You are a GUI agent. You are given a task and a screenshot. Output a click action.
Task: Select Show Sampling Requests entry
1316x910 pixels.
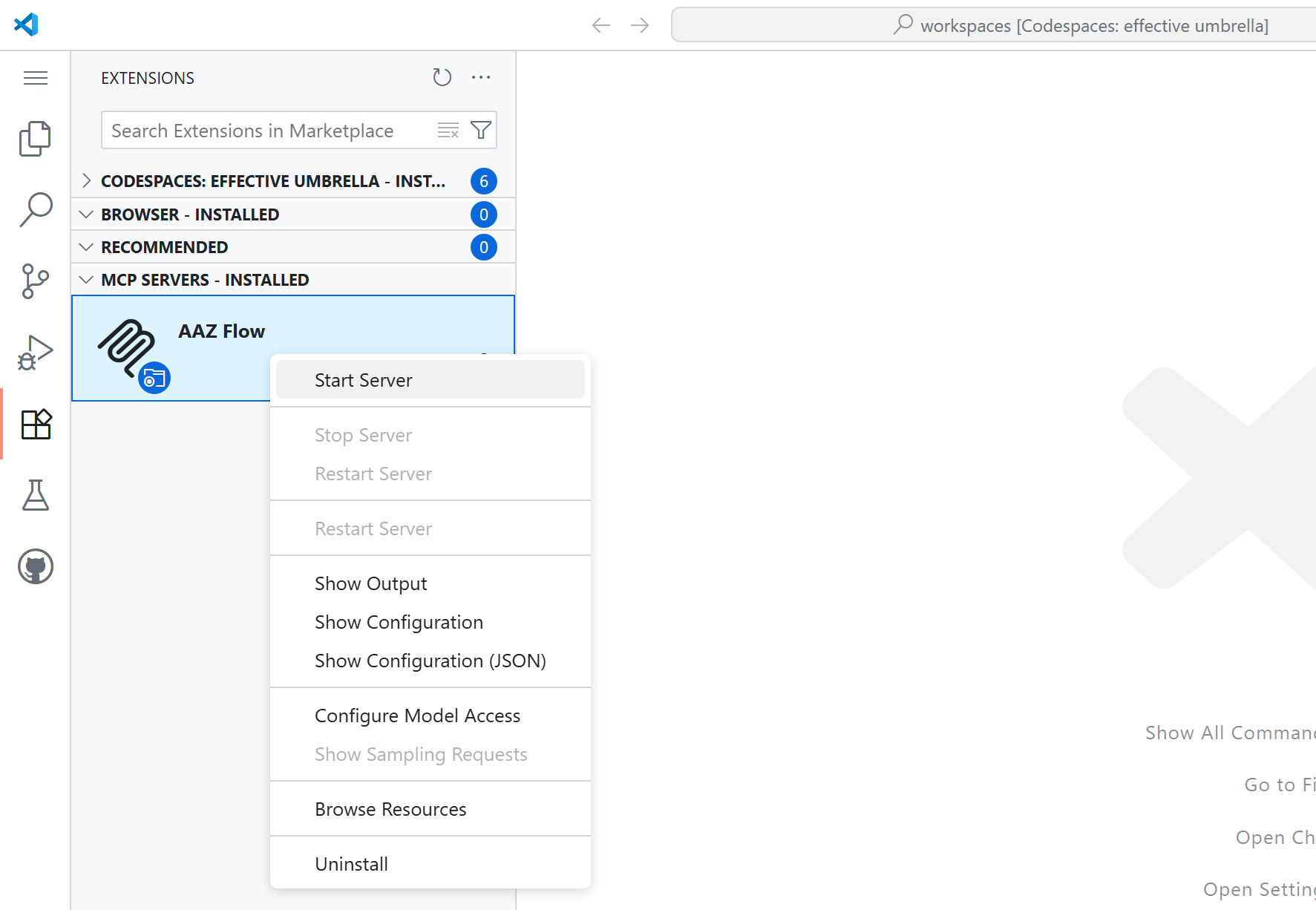tap(431, 754)
